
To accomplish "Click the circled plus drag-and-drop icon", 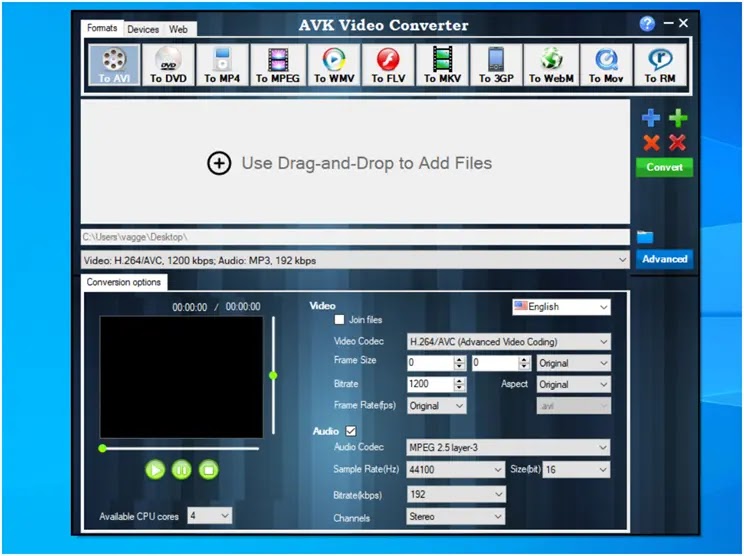I will [219, 163].
